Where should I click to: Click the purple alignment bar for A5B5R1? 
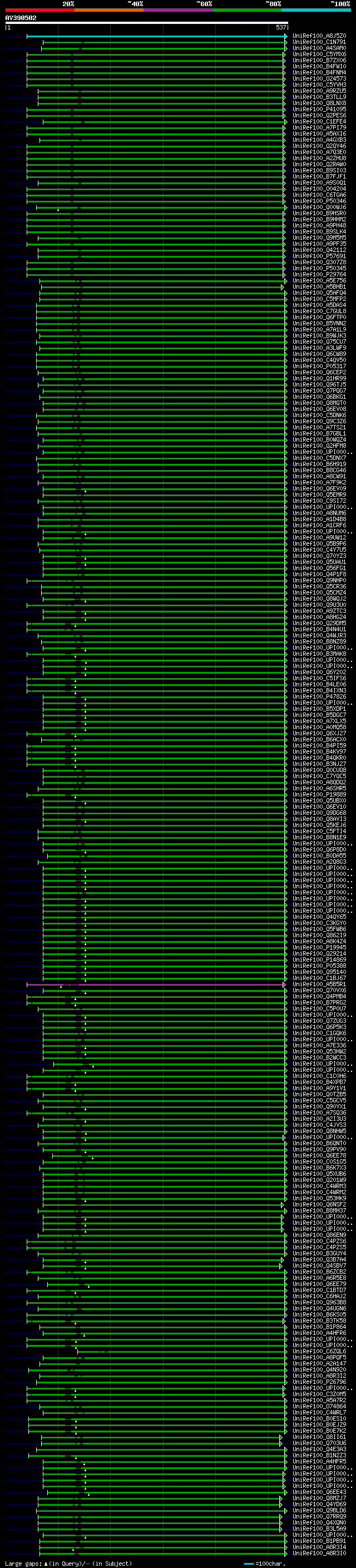tap(156, 985)
